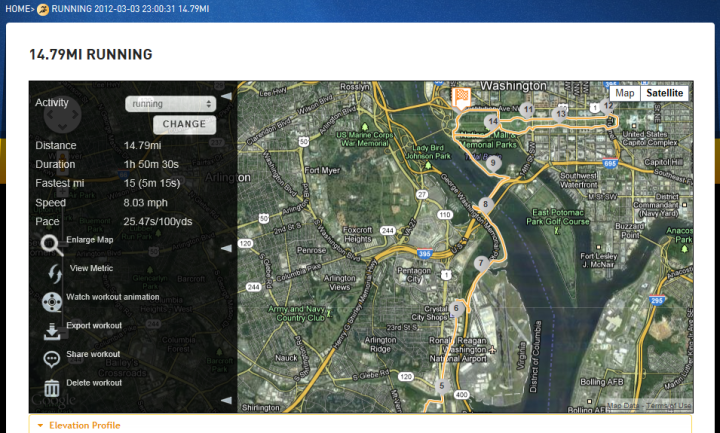
Task: Click the mile 14 marker on the route
Action: (492, 123)
